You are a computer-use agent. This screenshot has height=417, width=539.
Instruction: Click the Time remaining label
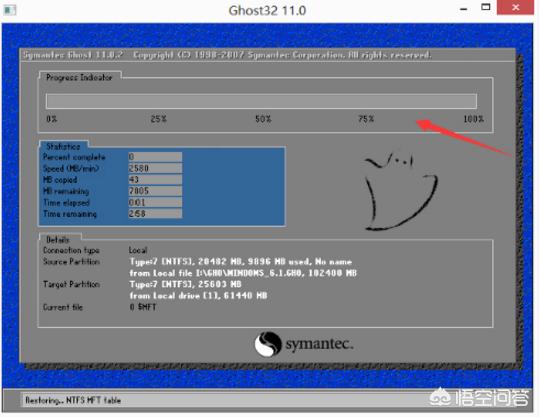pos(70,214)
